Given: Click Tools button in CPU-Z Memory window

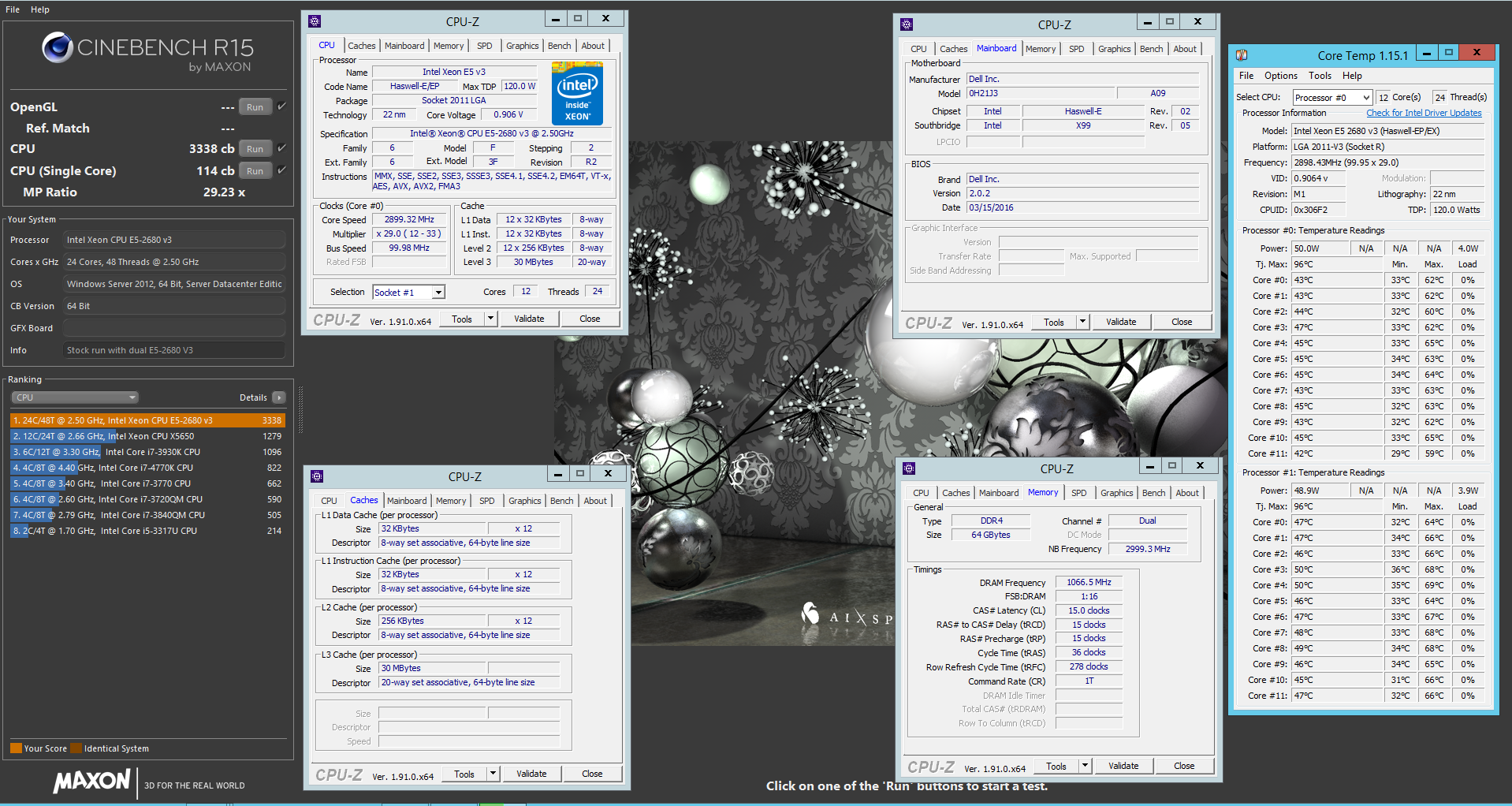Looking at the screenshot, I should pos(1056,766).
